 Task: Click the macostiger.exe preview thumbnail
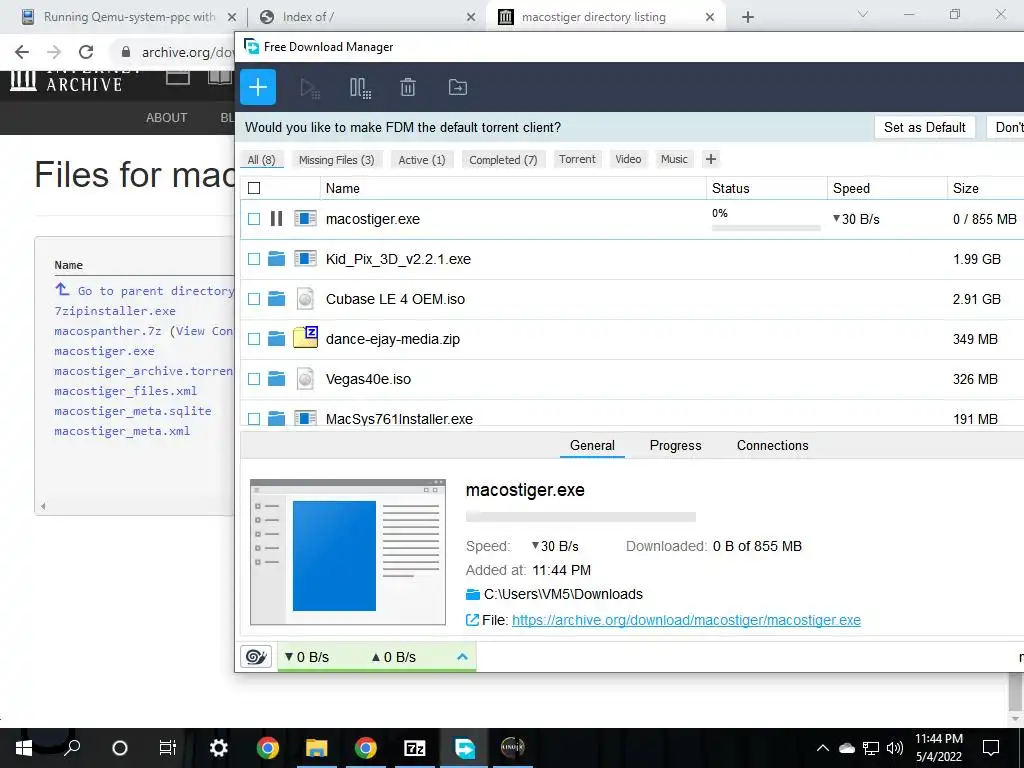coord(348,552)
